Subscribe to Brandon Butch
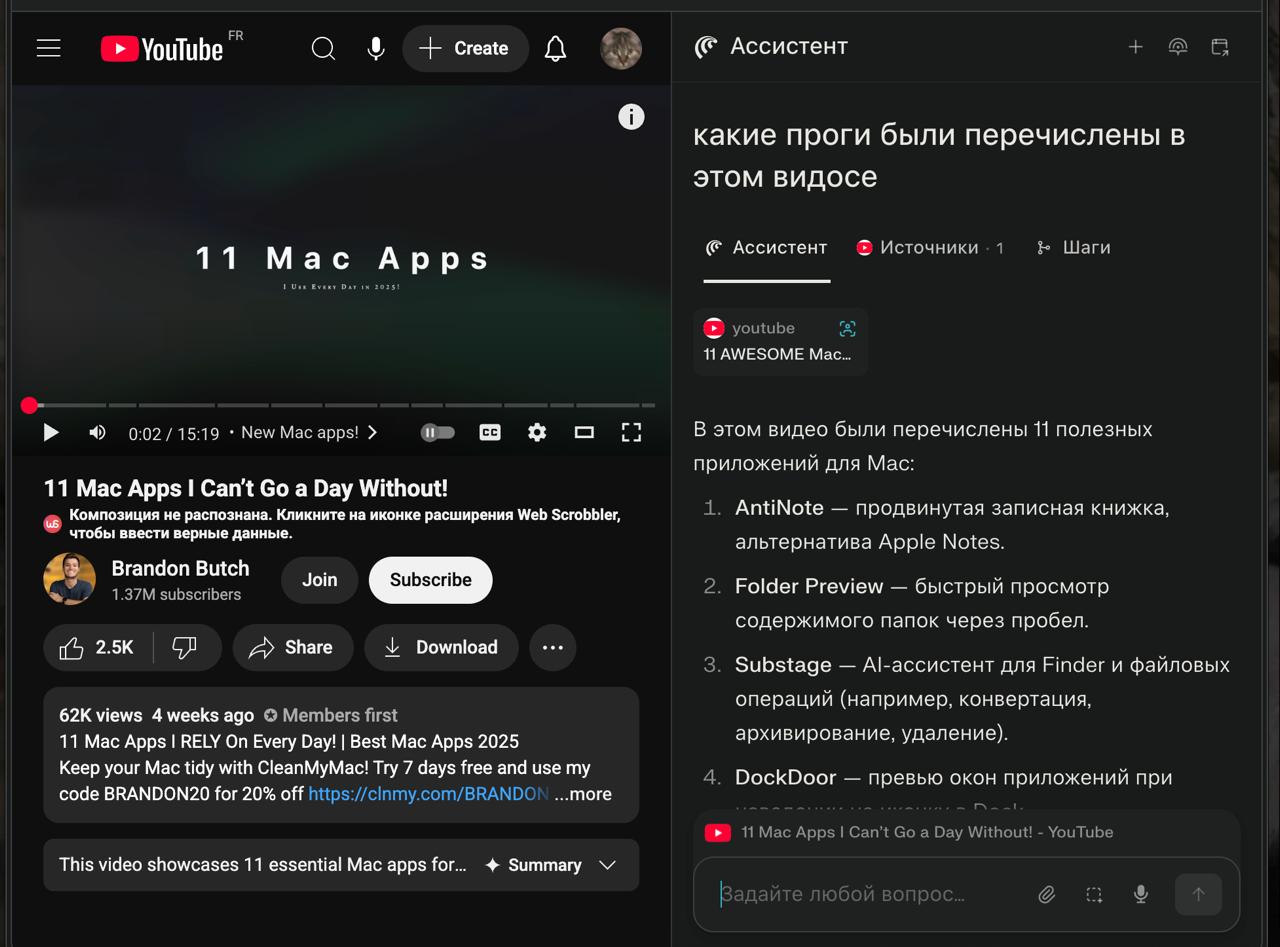 [430, 580]
